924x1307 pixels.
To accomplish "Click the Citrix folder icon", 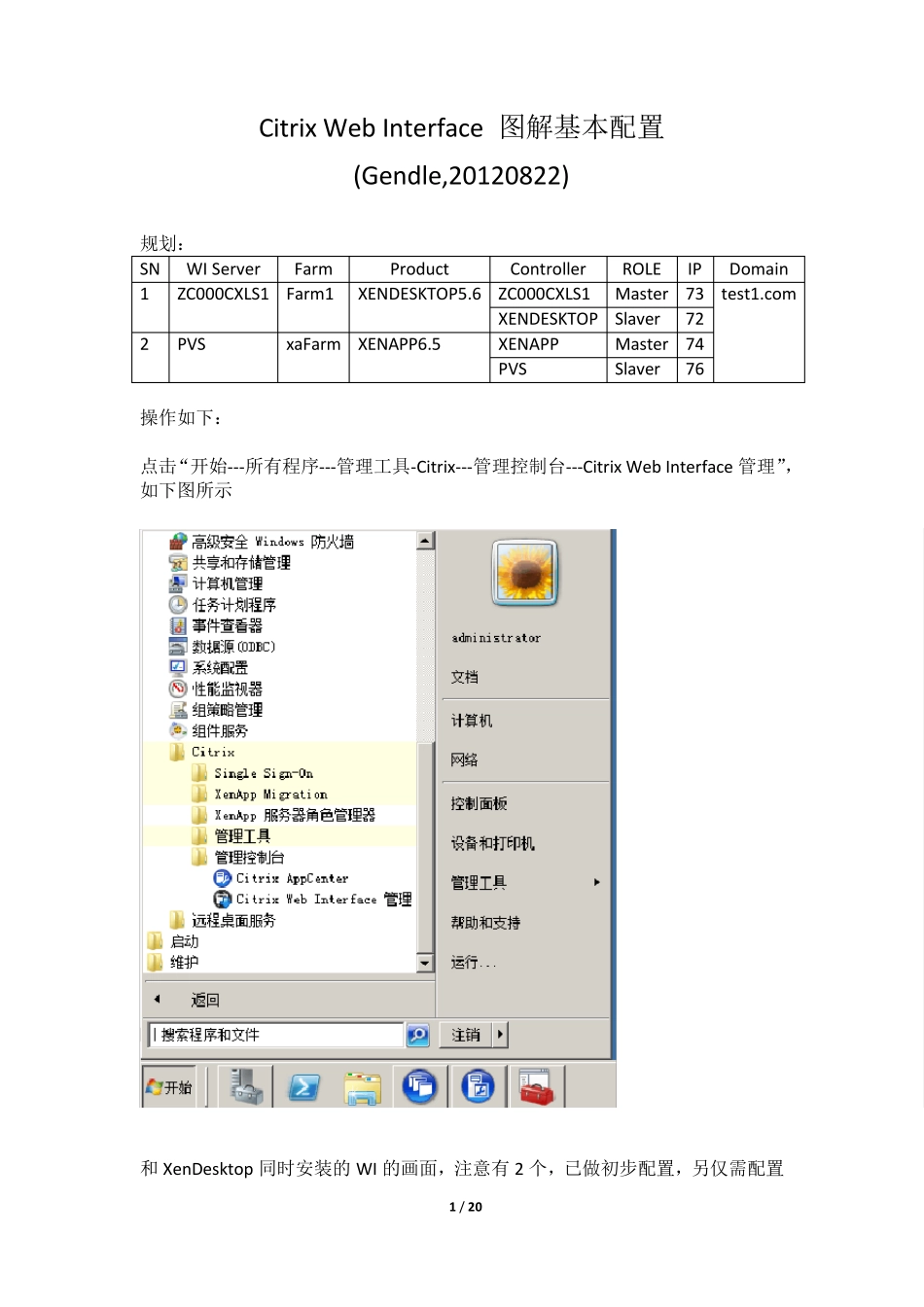I will pyautogui.click(x=177, y=752).
